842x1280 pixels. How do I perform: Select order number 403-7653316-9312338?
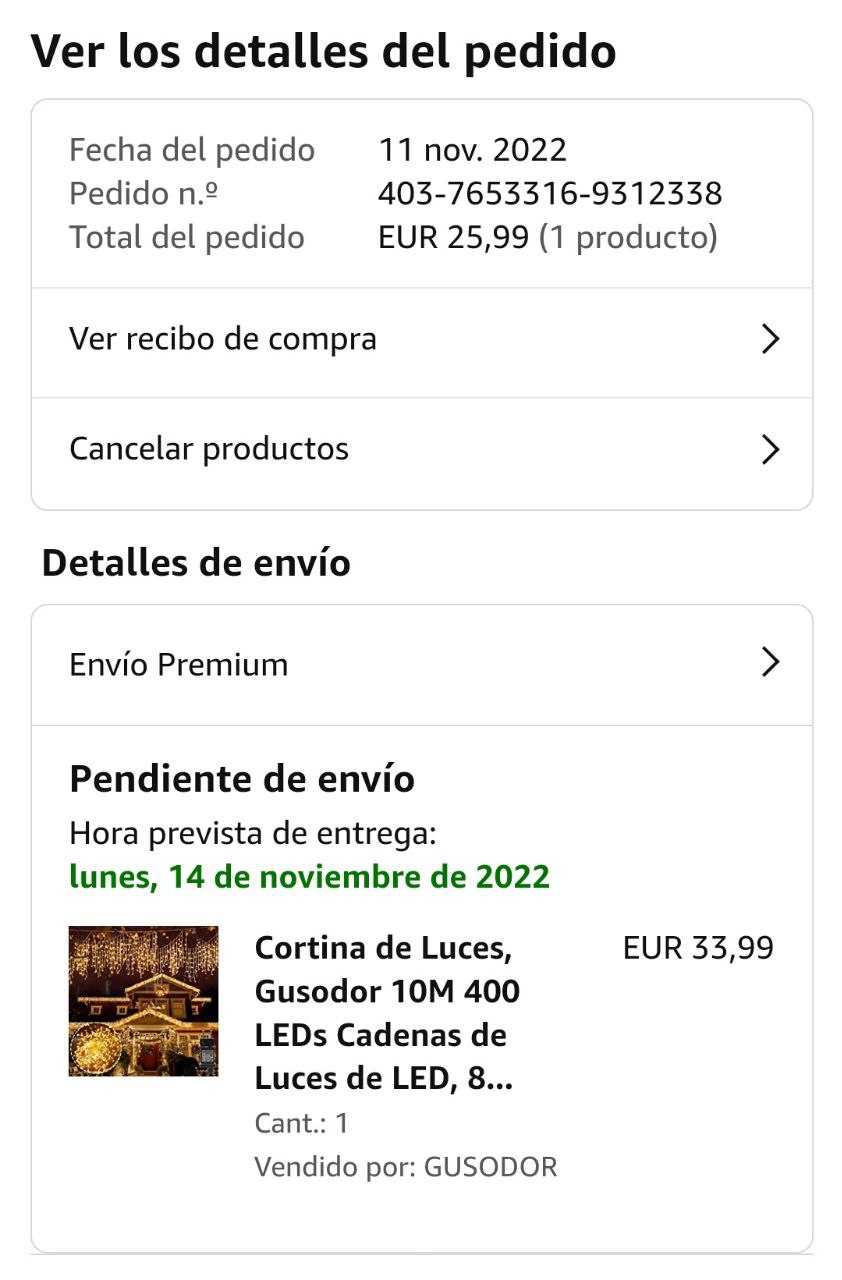[x=550, y=194]
